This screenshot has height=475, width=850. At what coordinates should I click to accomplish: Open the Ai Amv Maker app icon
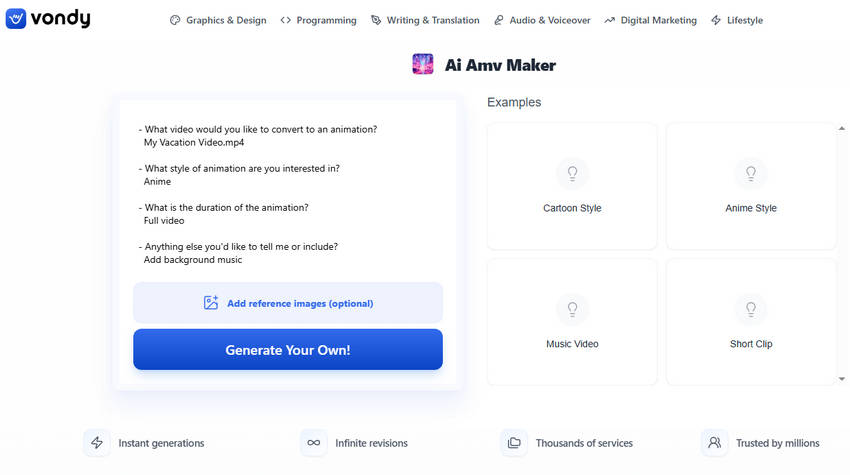coord(422,65)
